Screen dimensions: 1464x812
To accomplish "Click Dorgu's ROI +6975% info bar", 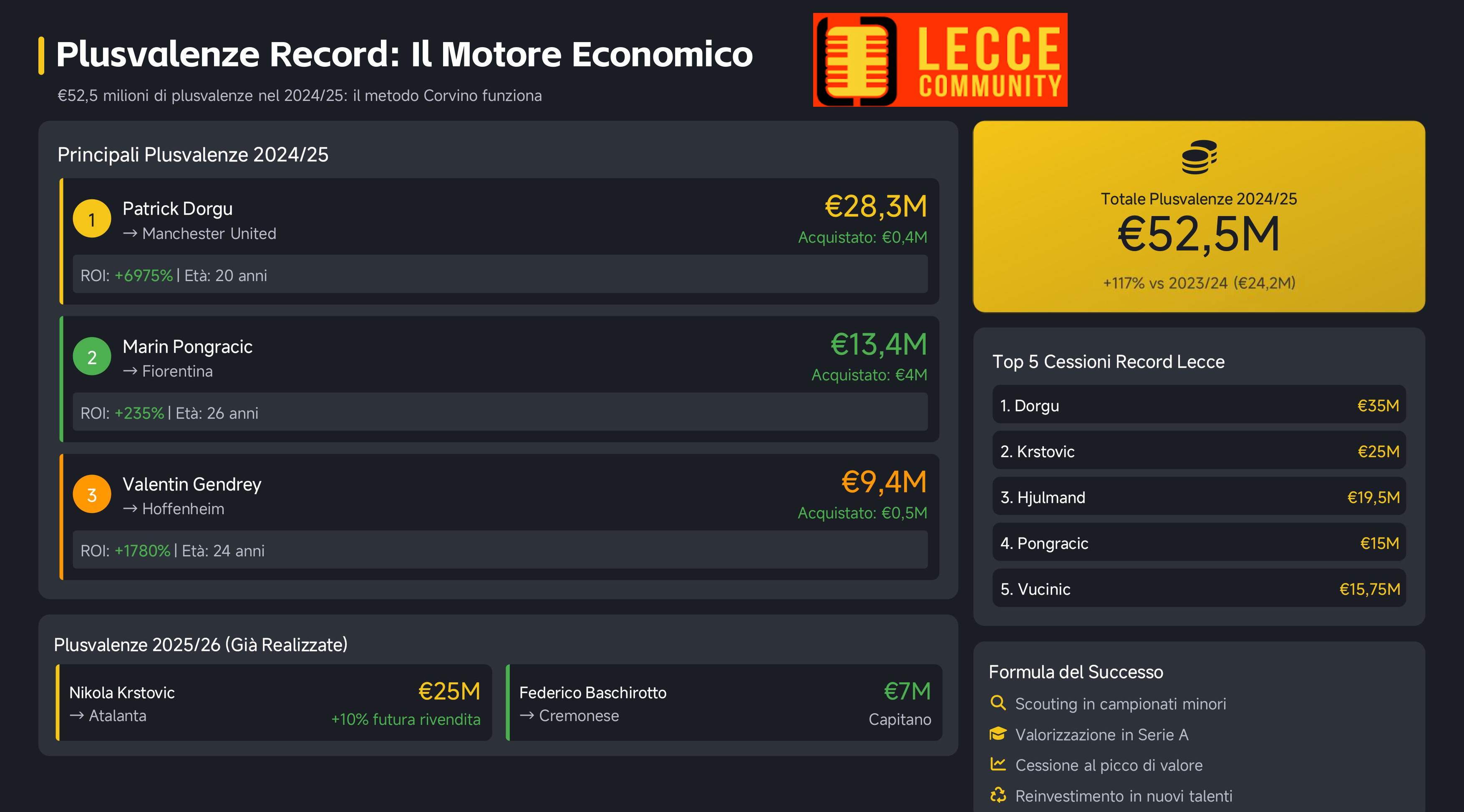I will pyautogui.click(x=500, y=274).
